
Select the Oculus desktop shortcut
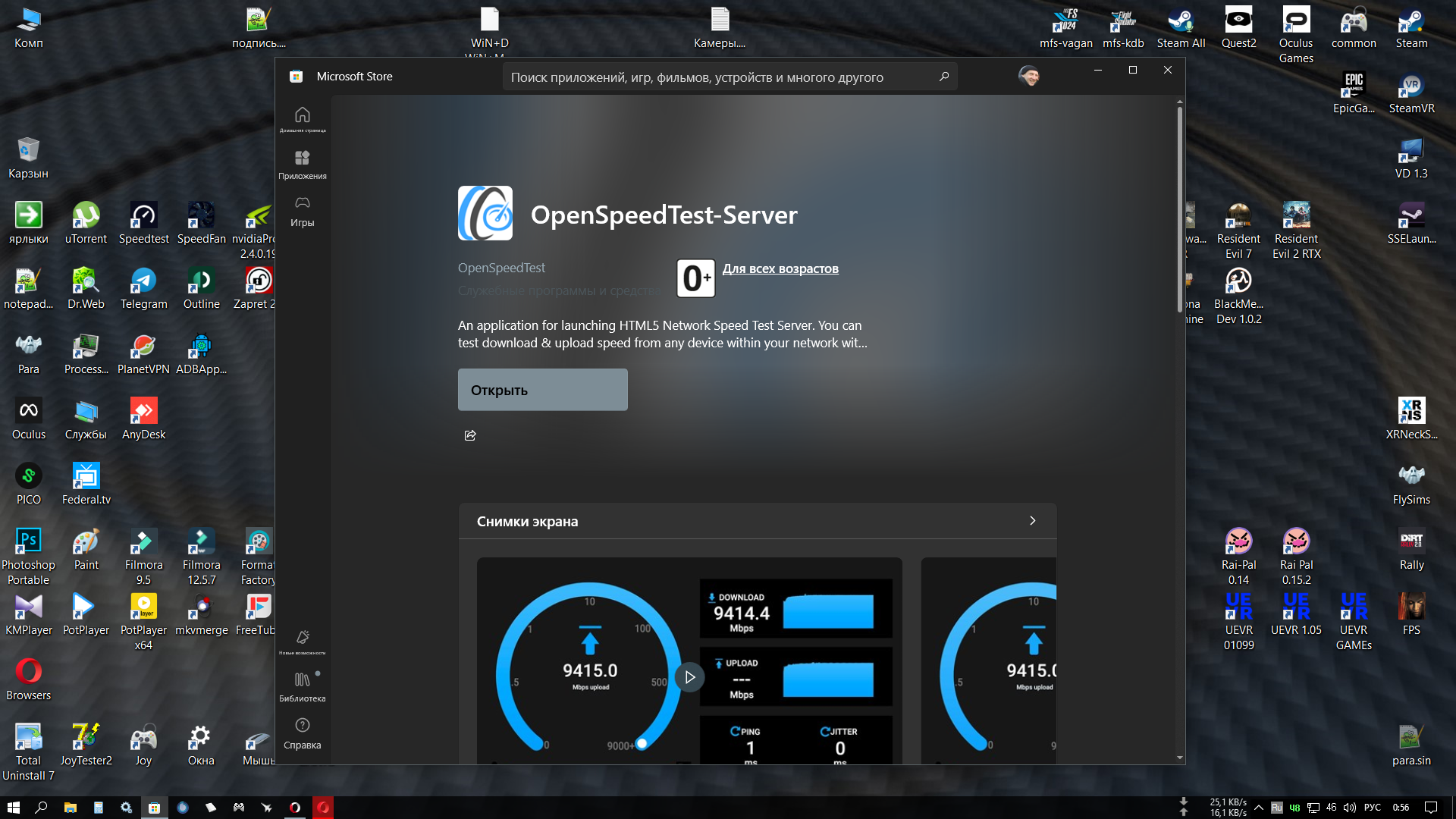click(28, 419)
